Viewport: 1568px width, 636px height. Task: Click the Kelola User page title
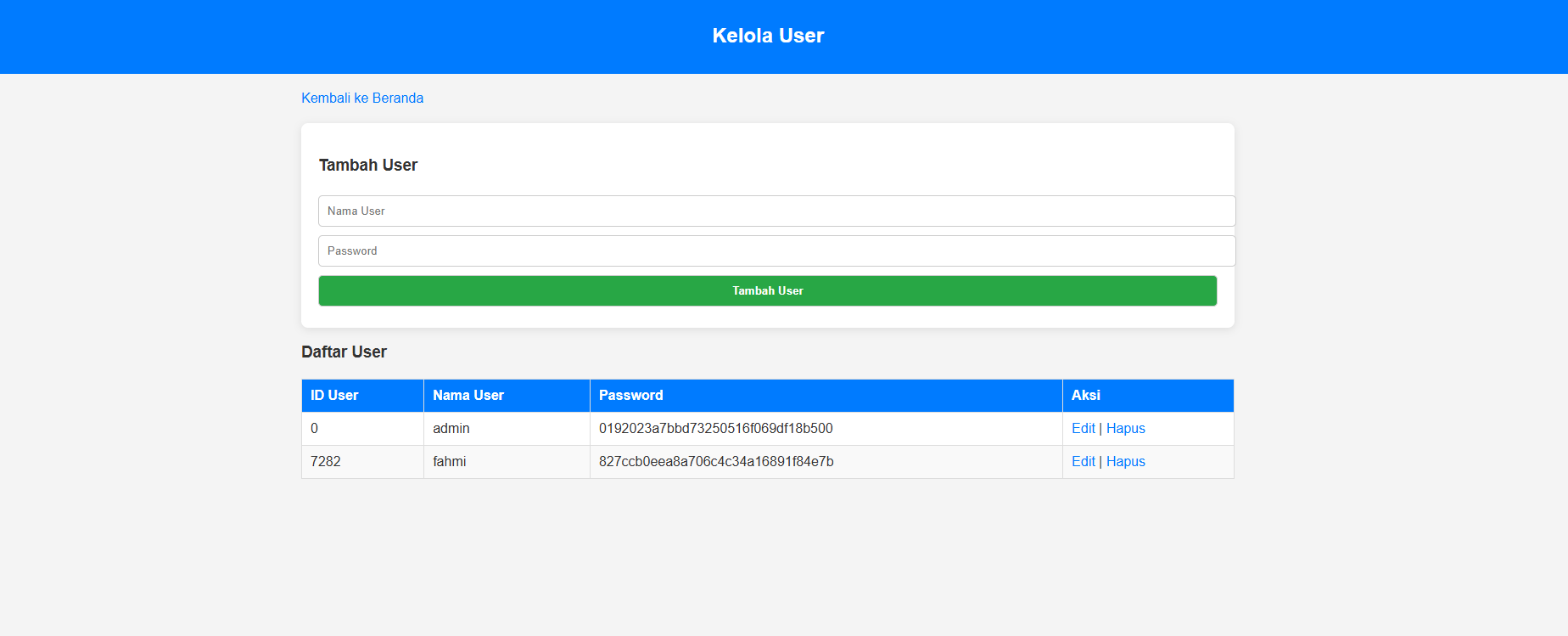tap(768, 36)
